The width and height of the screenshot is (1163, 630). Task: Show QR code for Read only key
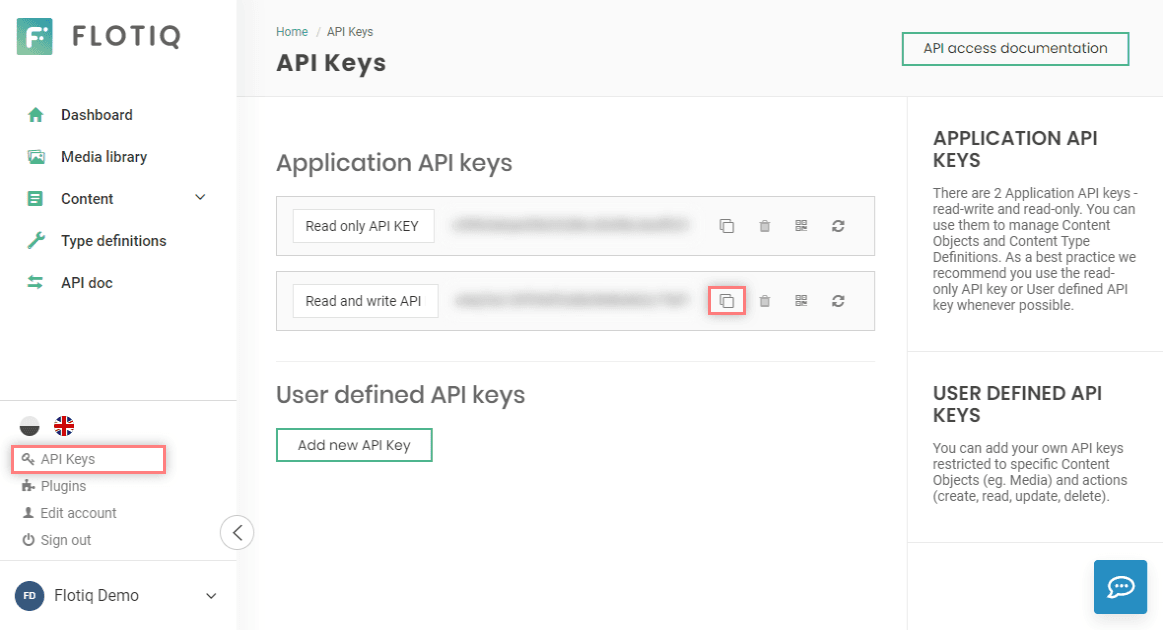pos(801,226)
